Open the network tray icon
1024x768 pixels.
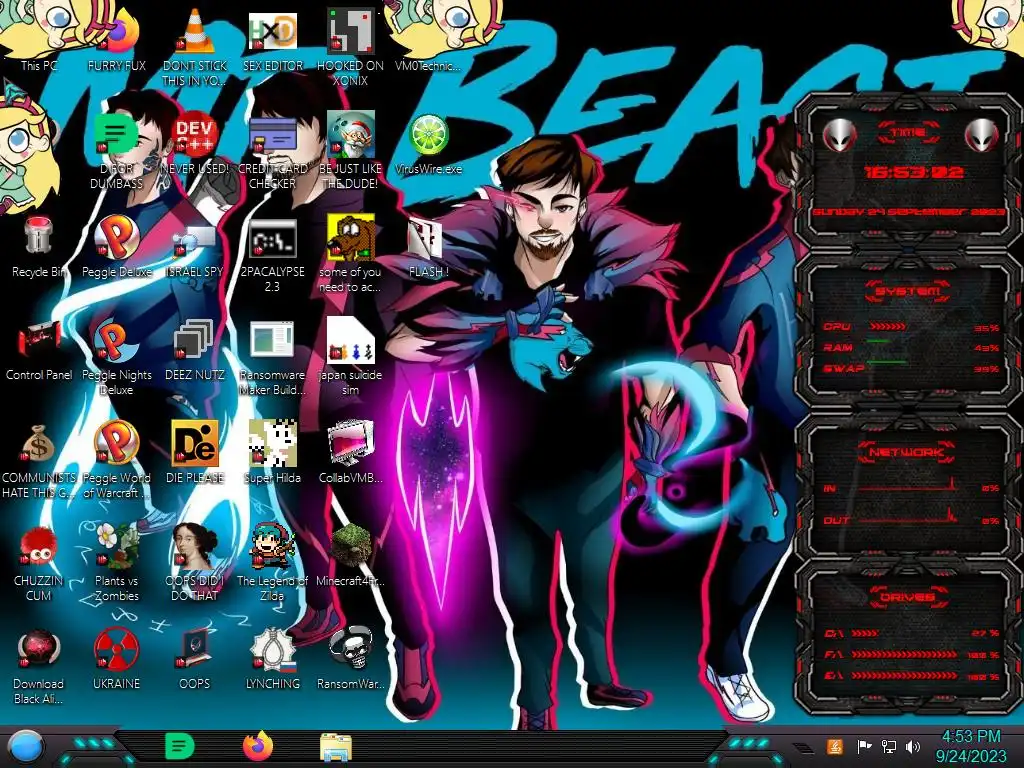click(889, 746)
